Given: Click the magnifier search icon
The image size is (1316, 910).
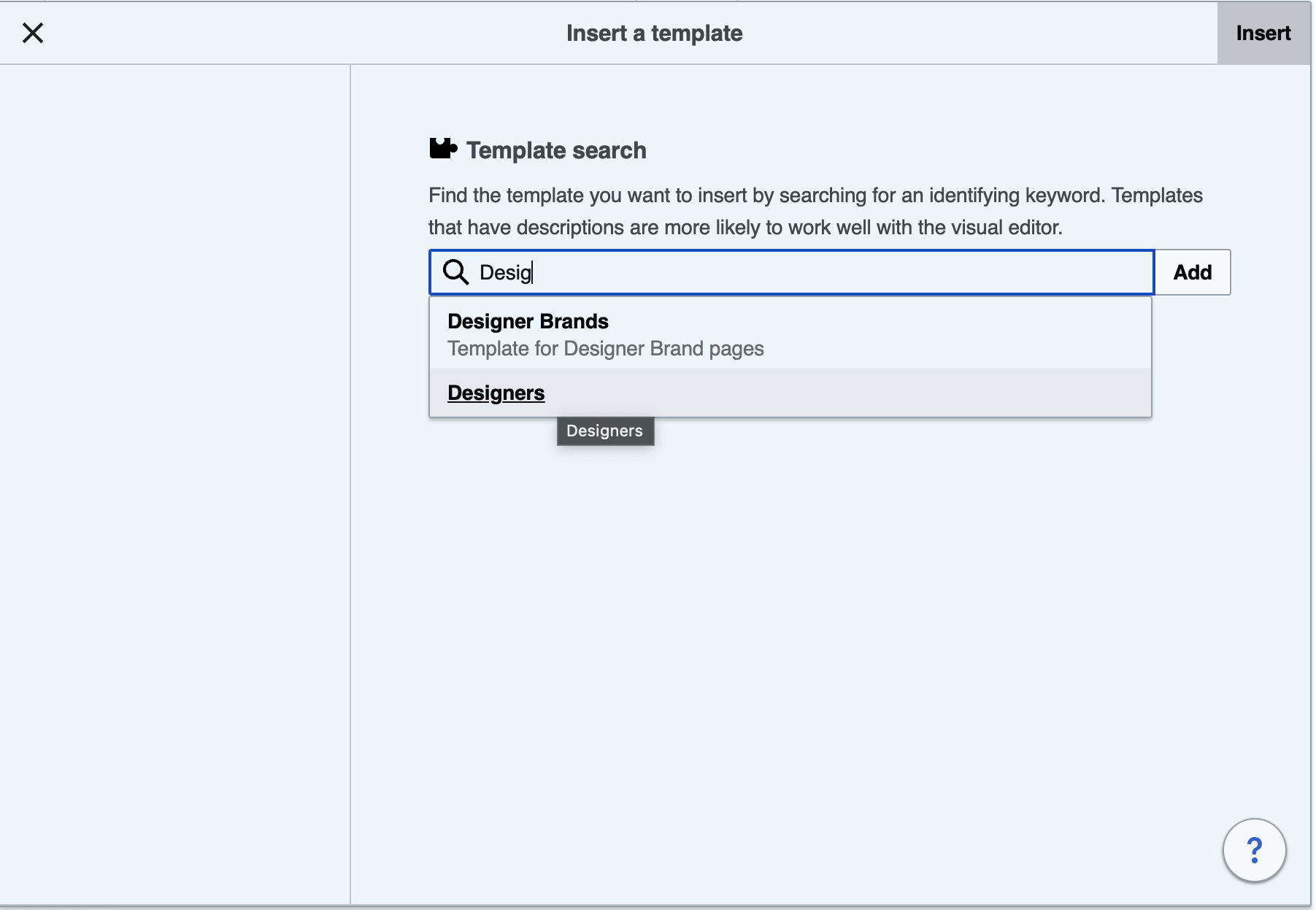Looking at the screenshot, I should (x=455, y=272).
